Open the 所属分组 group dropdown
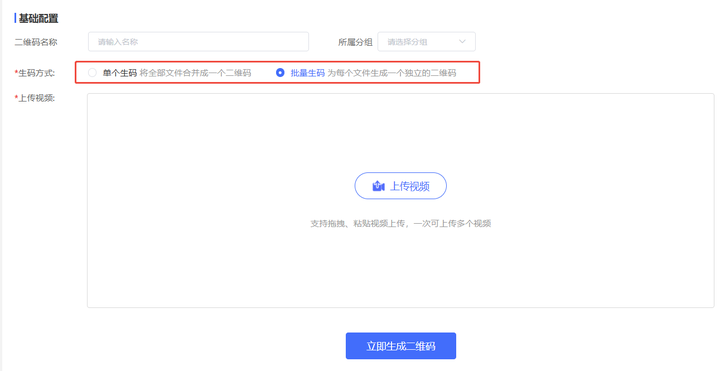This screenshot has width=720, height=371. [427, 42]
